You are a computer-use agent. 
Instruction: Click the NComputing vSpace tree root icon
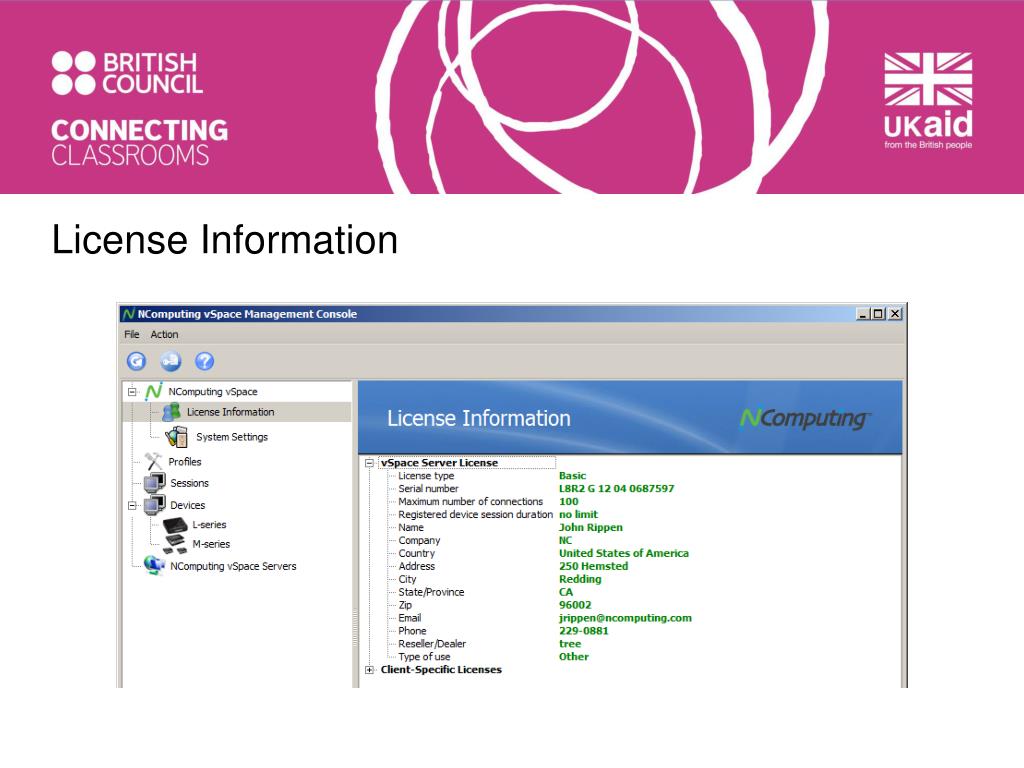click(154, 391)
